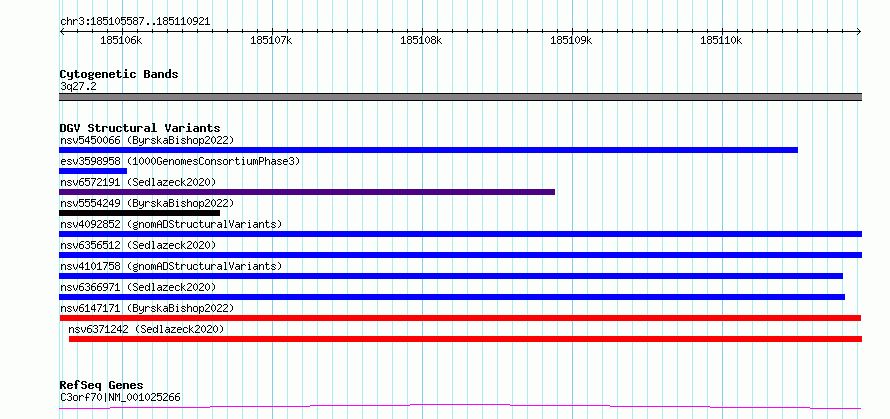Click the purple nsv6572191 variant bar

coord(307,192)
